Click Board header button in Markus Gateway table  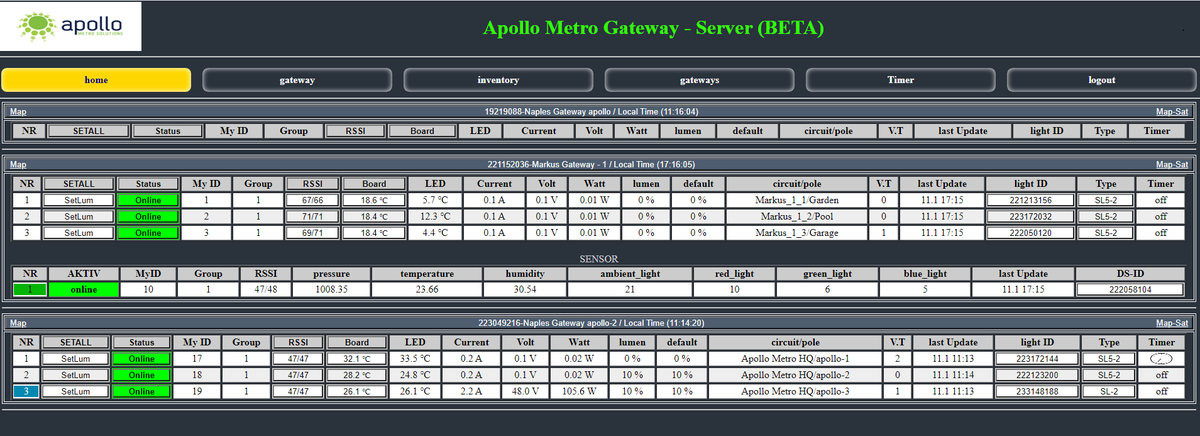click(374, 183)
